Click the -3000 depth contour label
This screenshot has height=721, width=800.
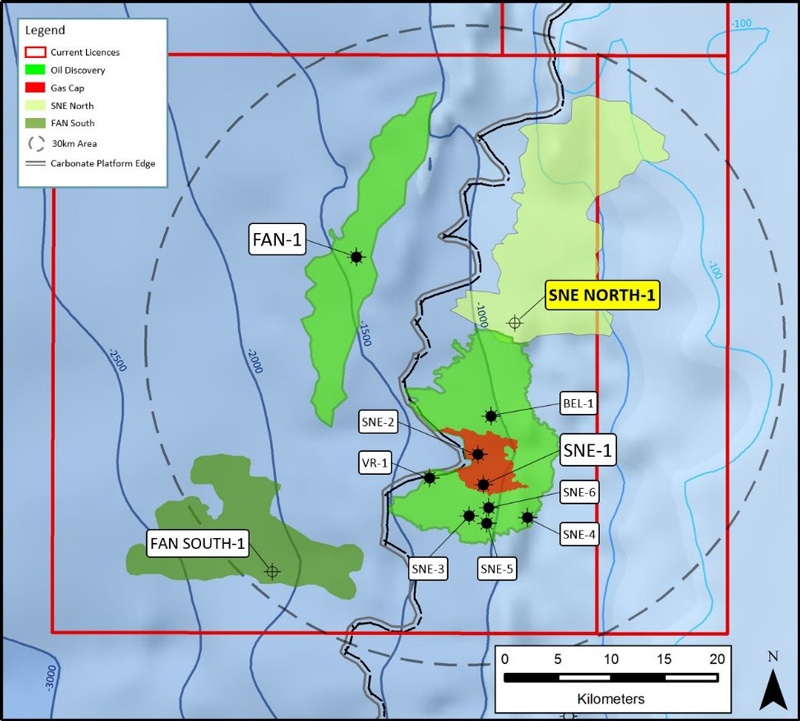tap(51, 678)
